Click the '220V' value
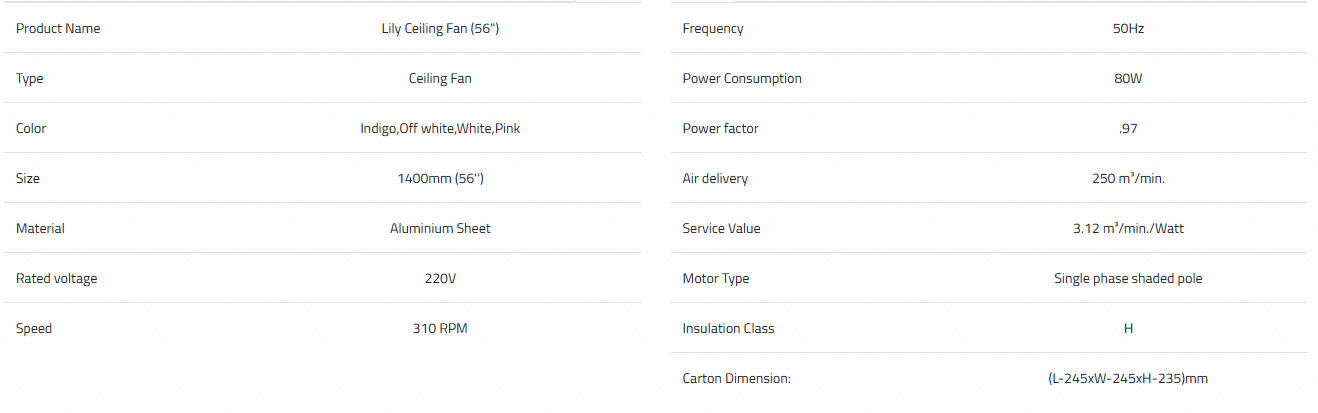Image resolution: width=1318 pixels, height=413 pixels. coord(440,279)
